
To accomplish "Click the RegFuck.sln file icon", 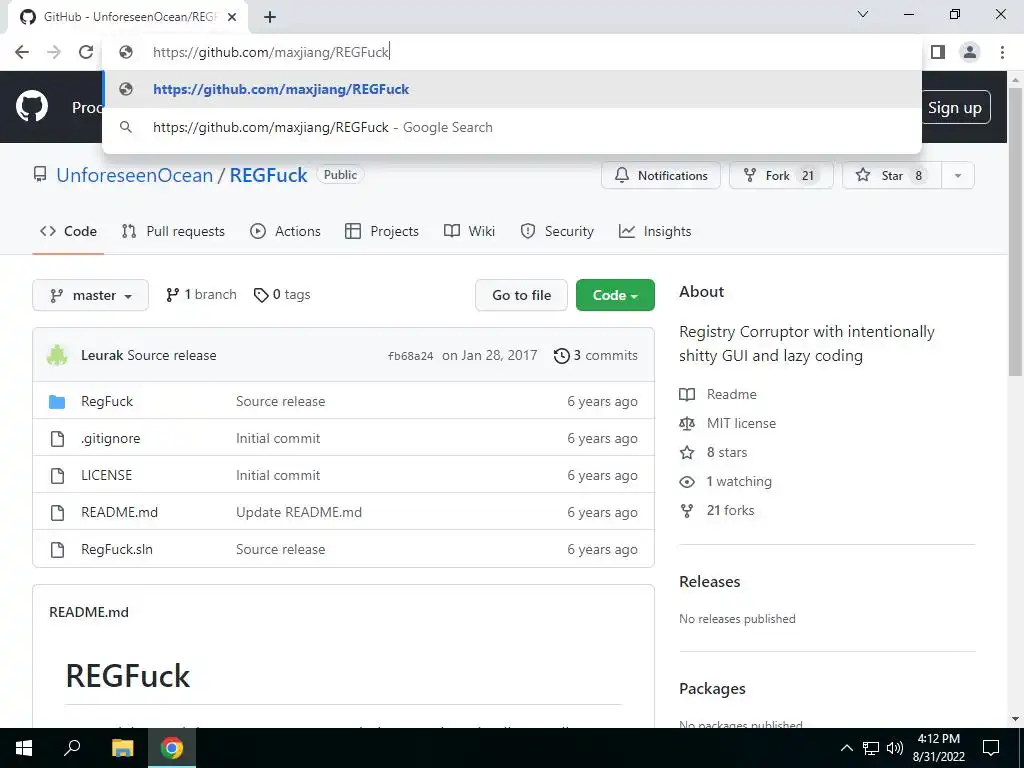I will (x=57, y=549).
